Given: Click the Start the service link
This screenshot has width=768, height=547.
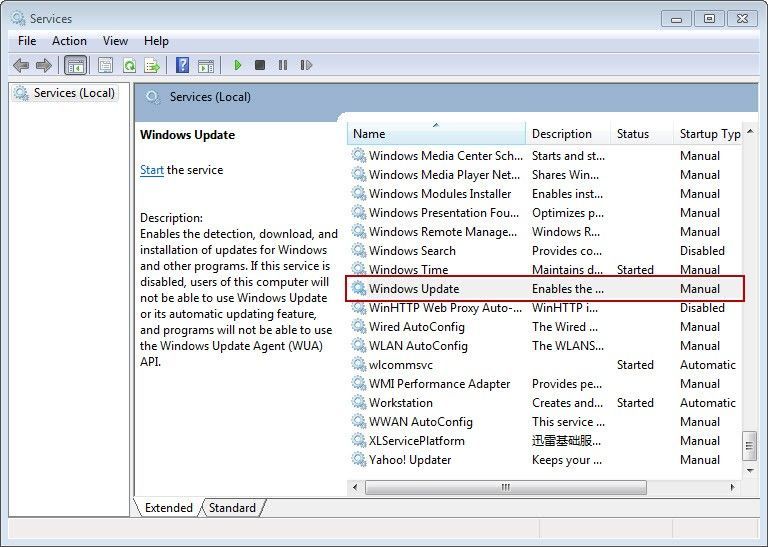Looking at the screenshot, I should 152,170.
